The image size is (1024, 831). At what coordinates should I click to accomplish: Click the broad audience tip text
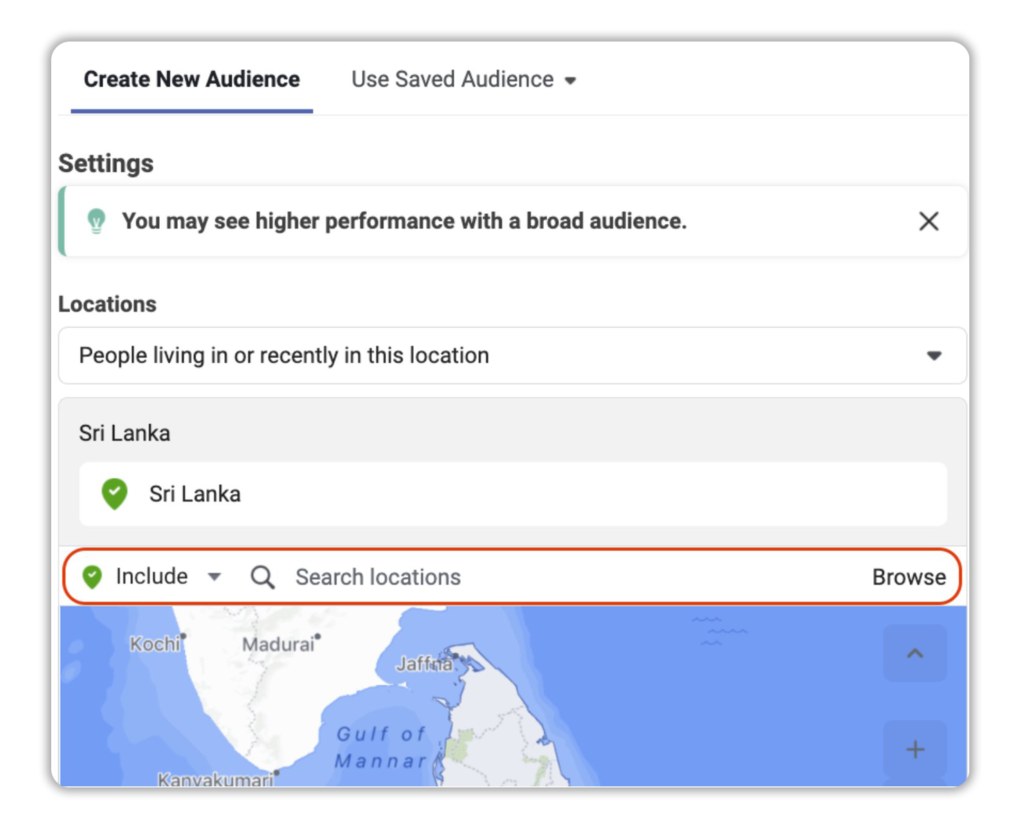(404, 221)
